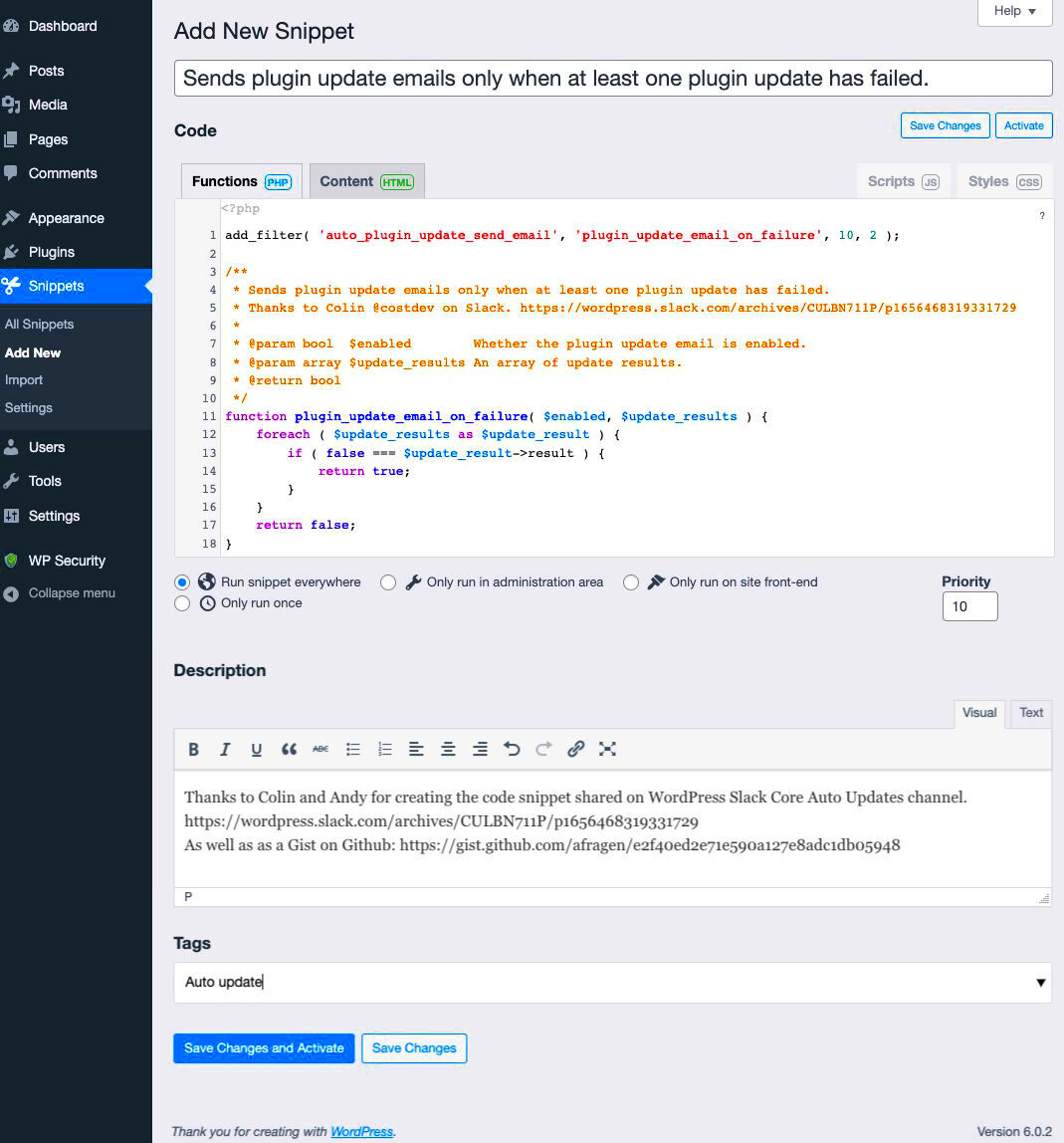The height and width of the screenshot is (1143, 1064).
Task: Click the code editor help question mark
Action: (1042, 216)
